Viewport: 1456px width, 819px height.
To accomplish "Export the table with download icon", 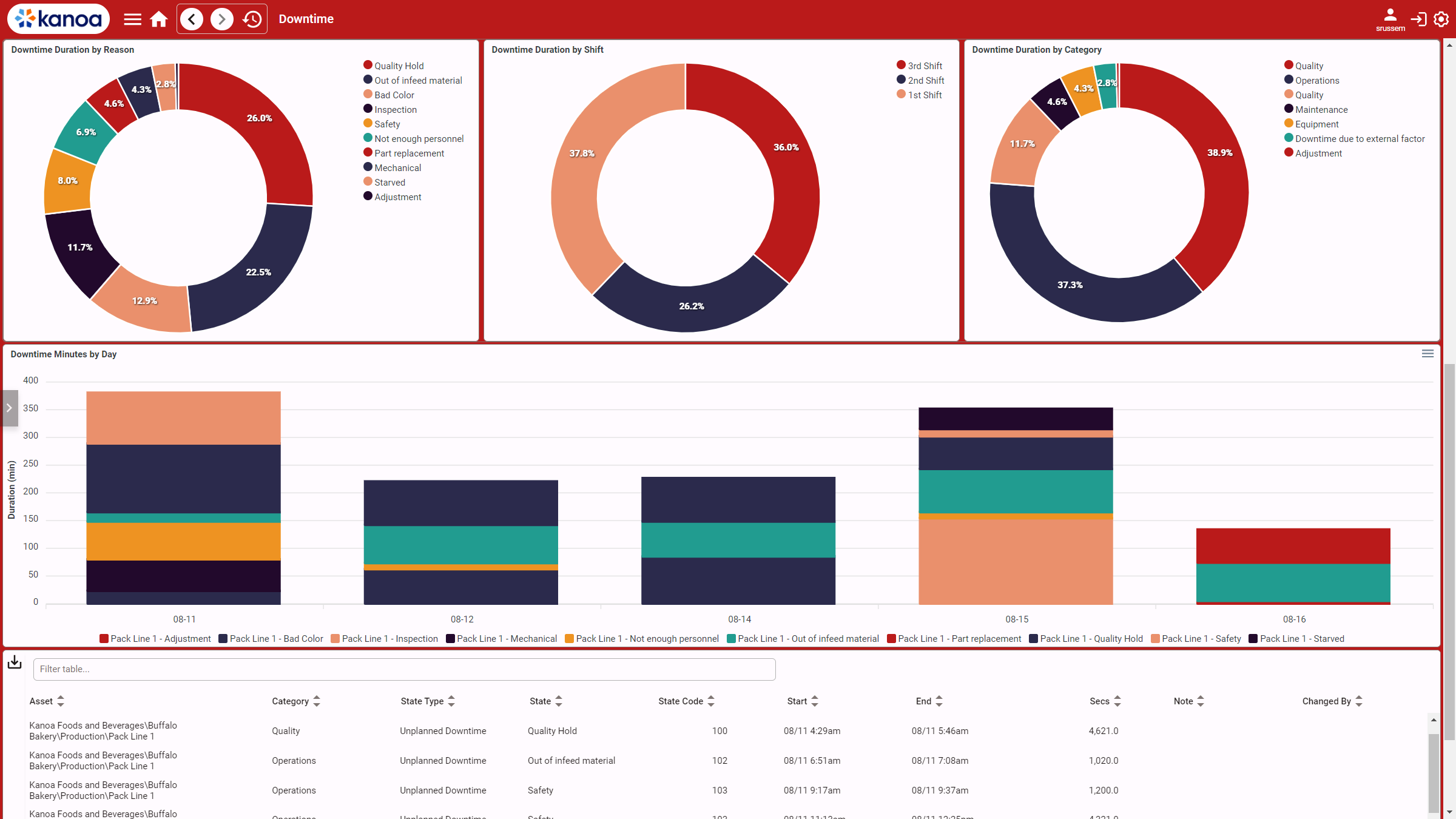I will (15, 662).
